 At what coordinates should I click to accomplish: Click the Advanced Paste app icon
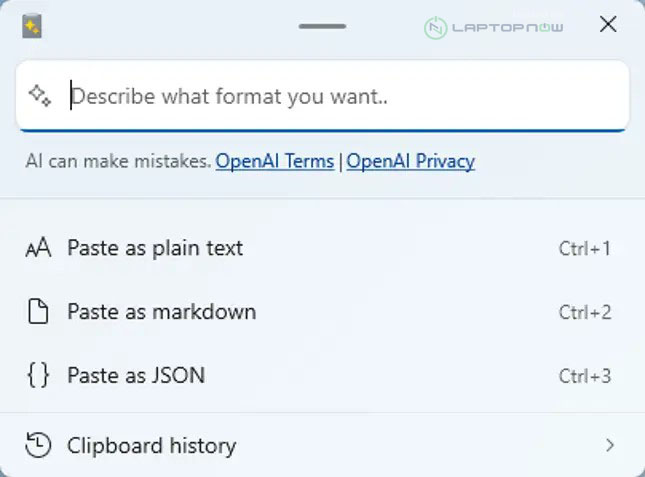32,26
